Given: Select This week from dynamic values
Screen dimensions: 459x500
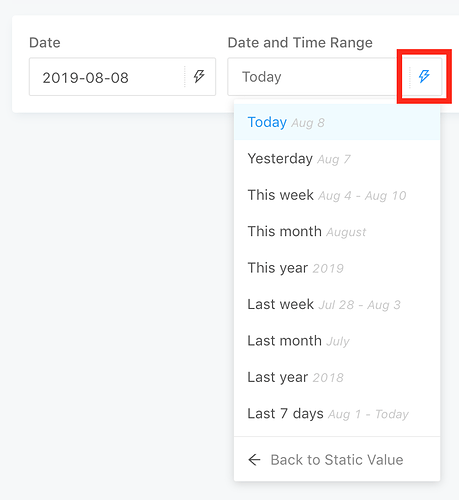Looking at the screenshot, I should coord(337,195).
